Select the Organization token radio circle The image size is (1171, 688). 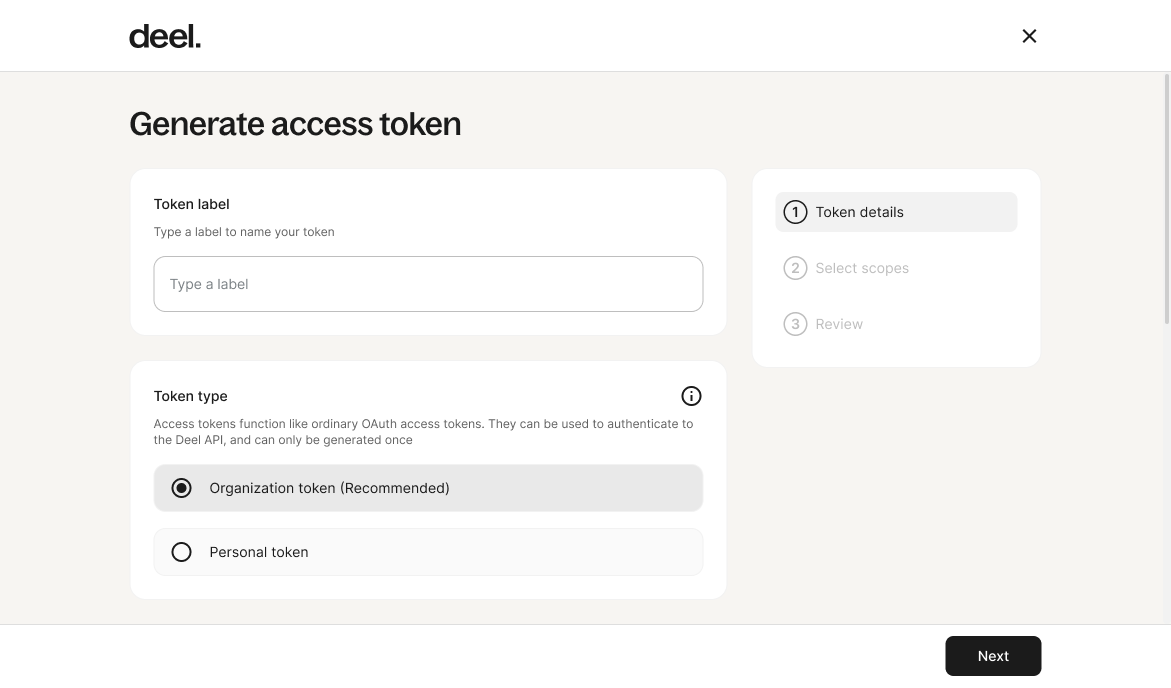coord(181,488)
